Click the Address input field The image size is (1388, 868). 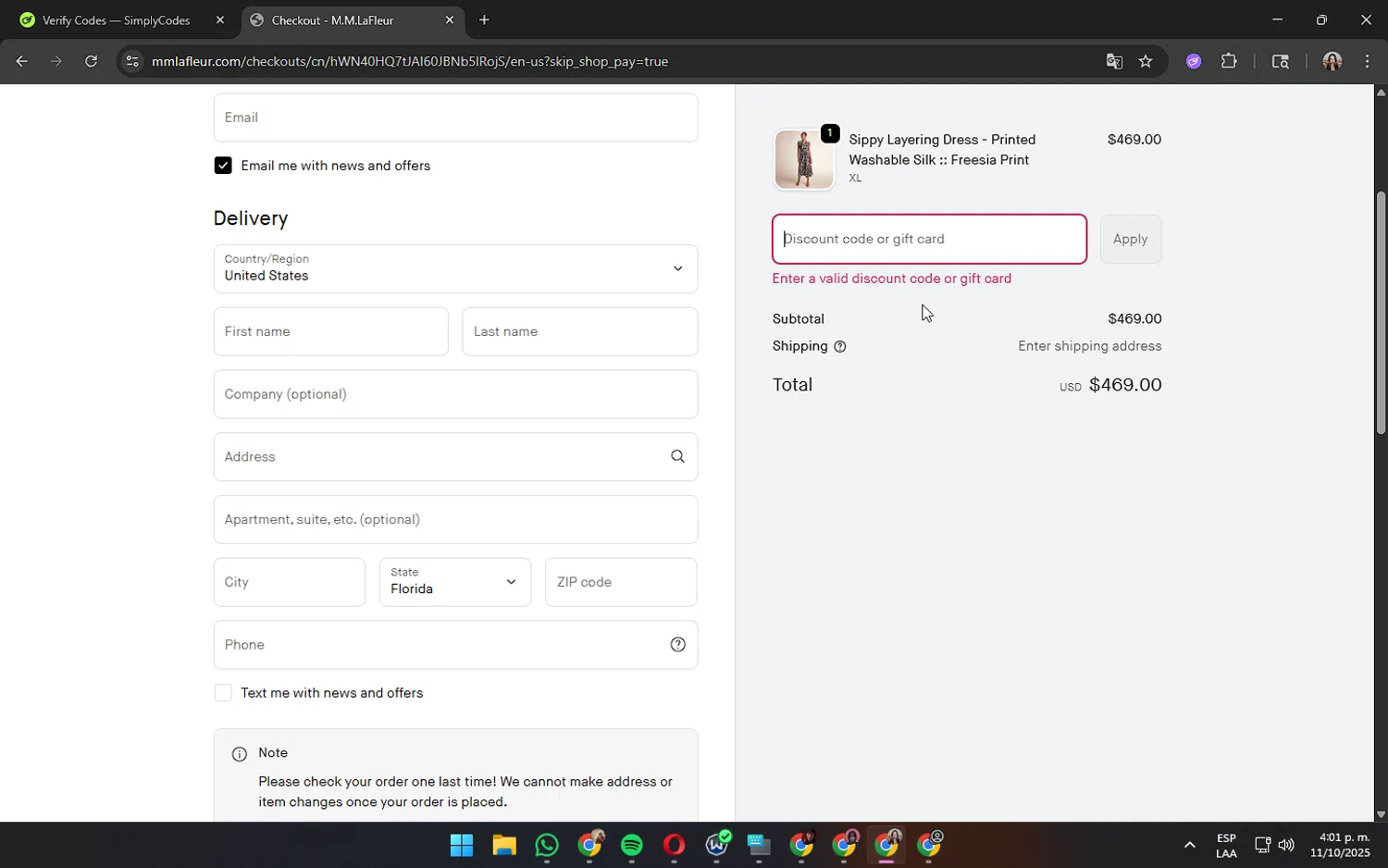tap(455, 456)
